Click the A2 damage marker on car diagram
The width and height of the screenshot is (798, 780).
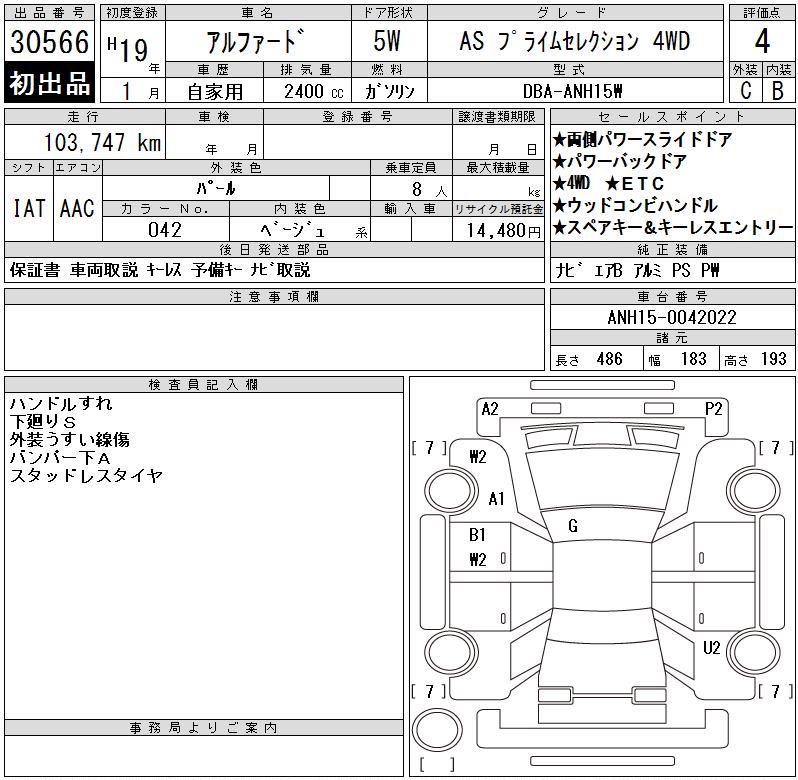(490, 408)
